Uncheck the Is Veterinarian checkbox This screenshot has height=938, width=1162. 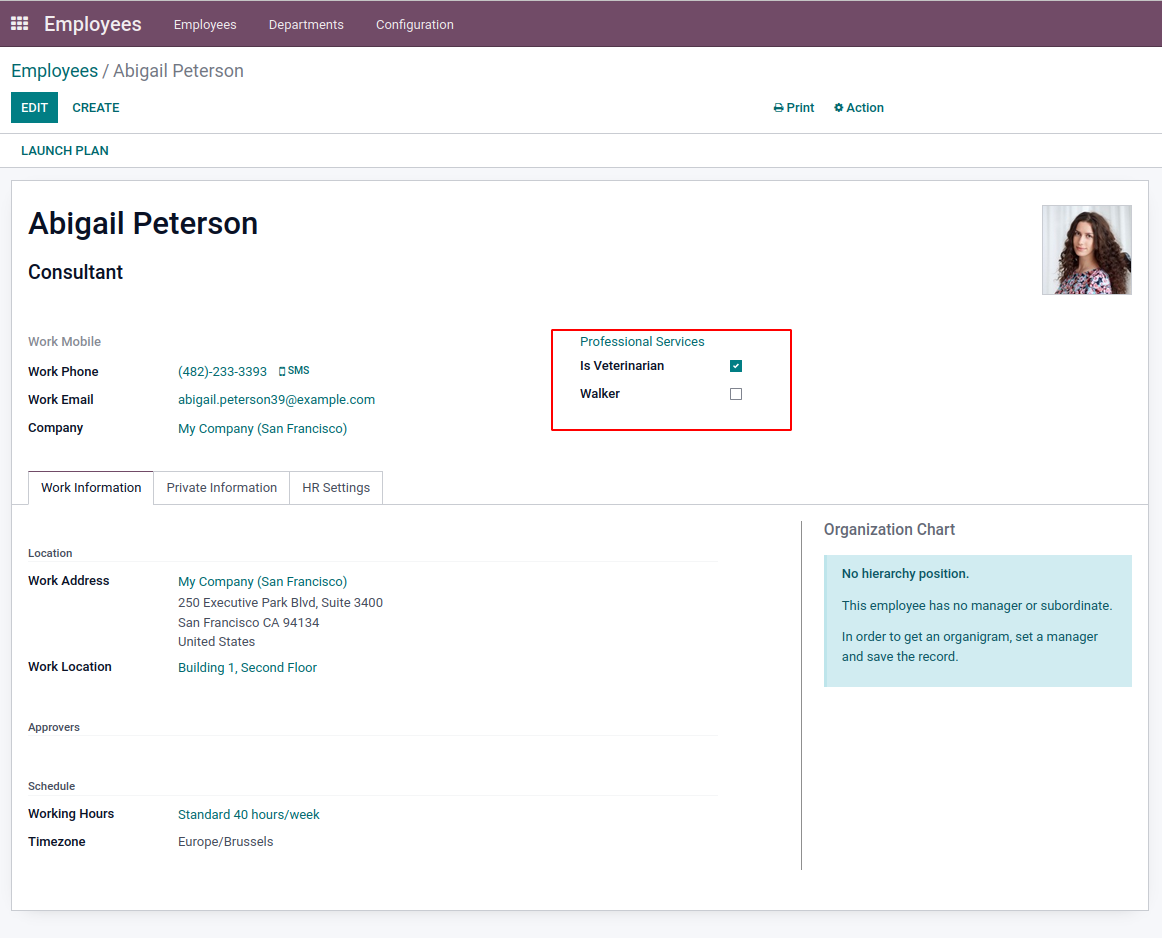(x=736, y=366)
